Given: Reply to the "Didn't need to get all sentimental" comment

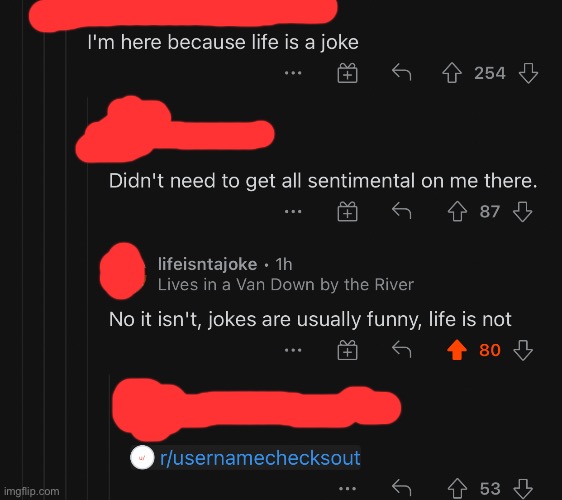Looking at the screenshot, I should coord(401,211).
